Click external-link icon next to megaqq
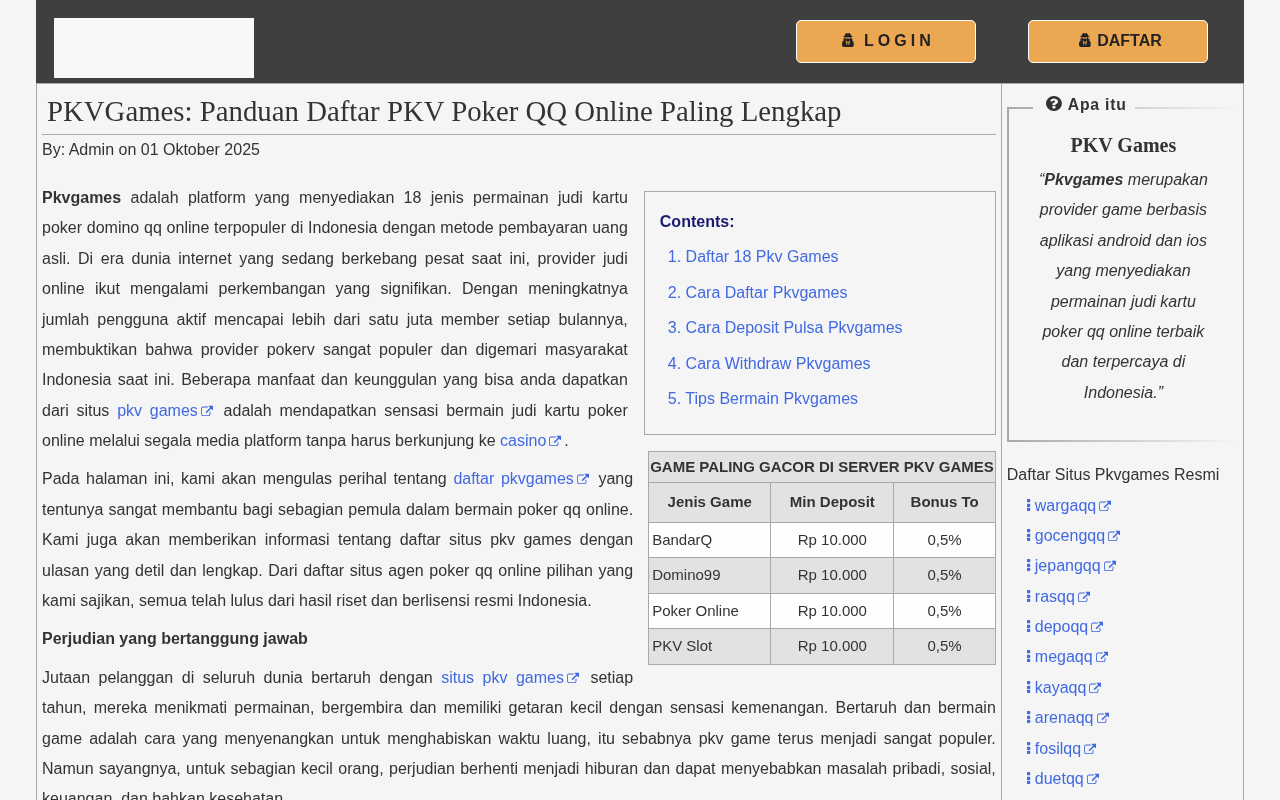Screen dimensions: 1280x800 pyautogui.click(x=1102, y=657)
